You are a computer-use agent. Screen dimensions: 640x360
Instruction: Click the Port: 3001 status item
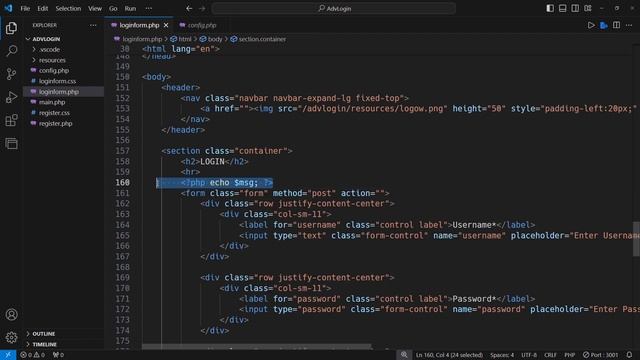(x=600, y=355)
